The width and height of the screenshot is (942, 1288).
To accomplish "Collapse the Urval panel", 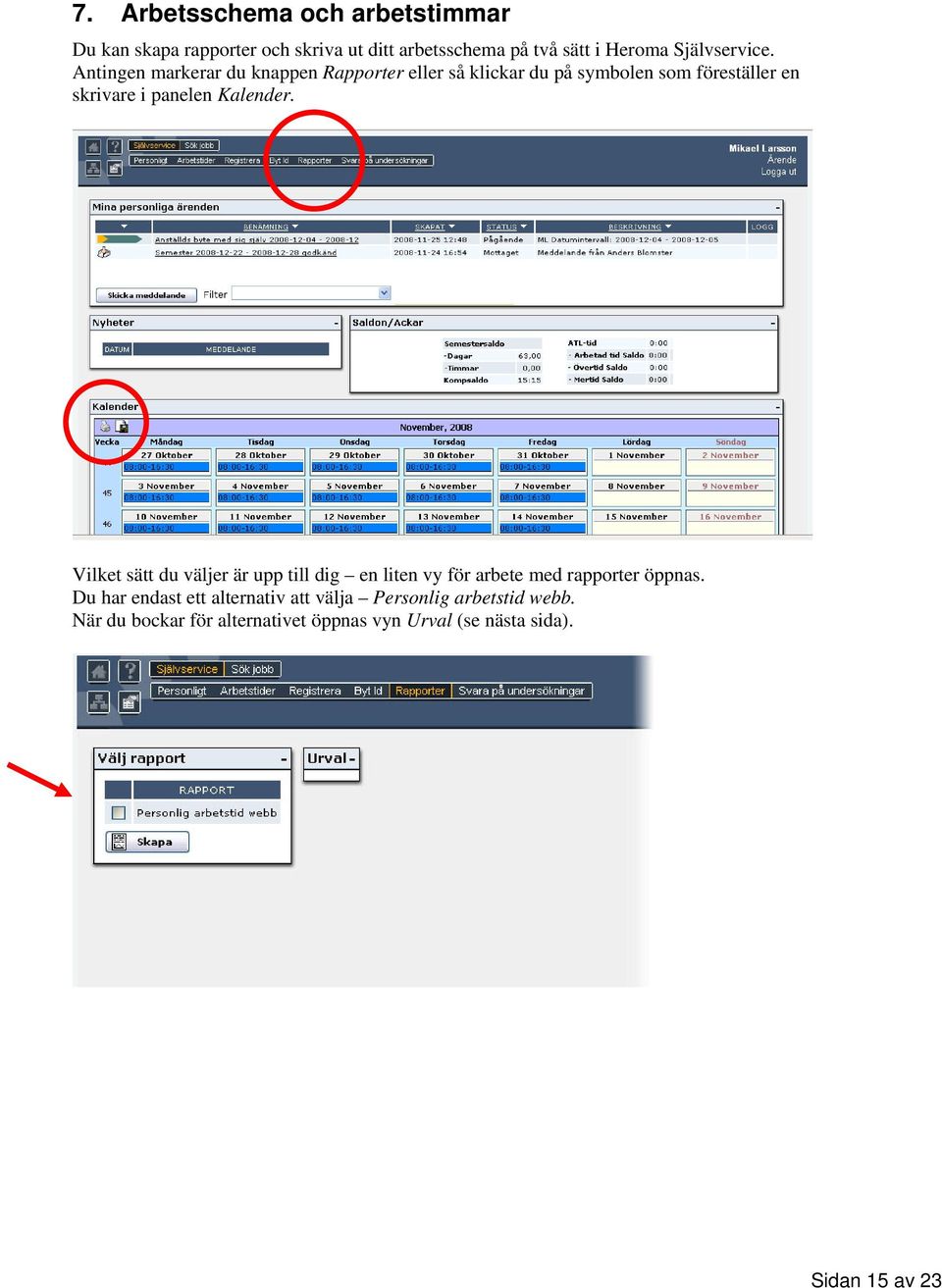I will click(x=352, y=758).
